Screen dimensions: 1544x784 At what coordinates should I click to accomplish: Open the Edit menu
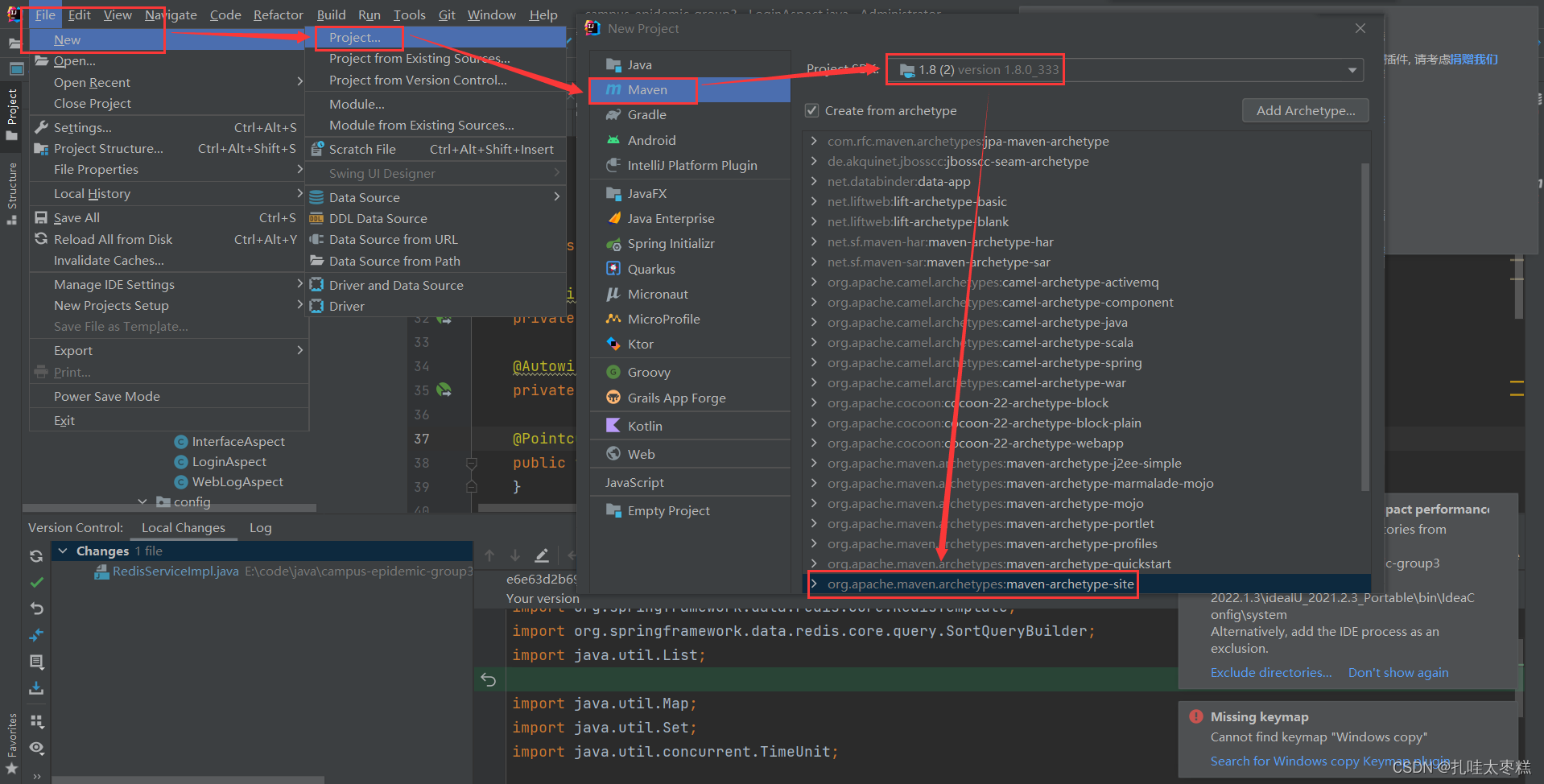click(x=79, y=14)
